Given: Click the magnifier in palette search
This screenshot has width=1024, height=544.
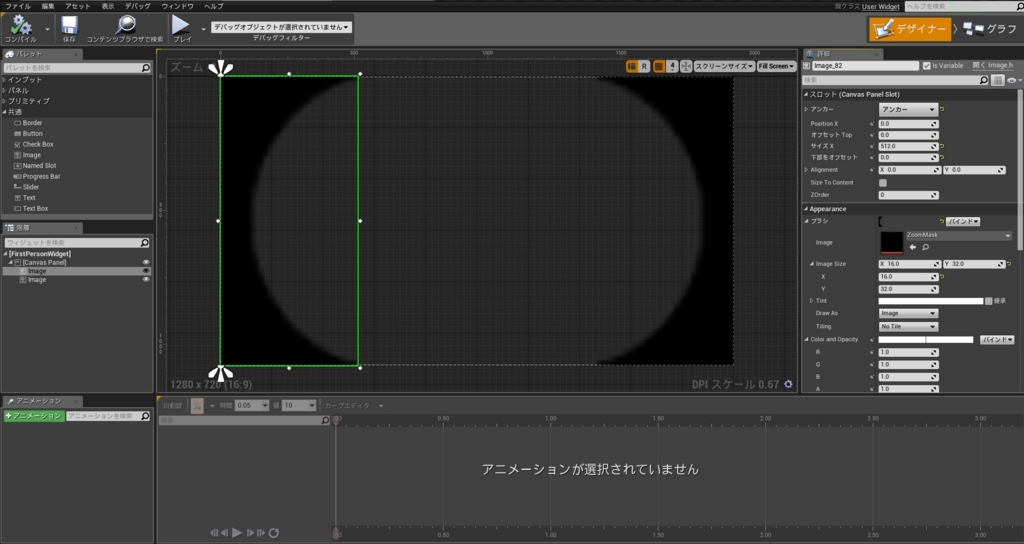Looking at the screenshot, I should click(146, 68).
